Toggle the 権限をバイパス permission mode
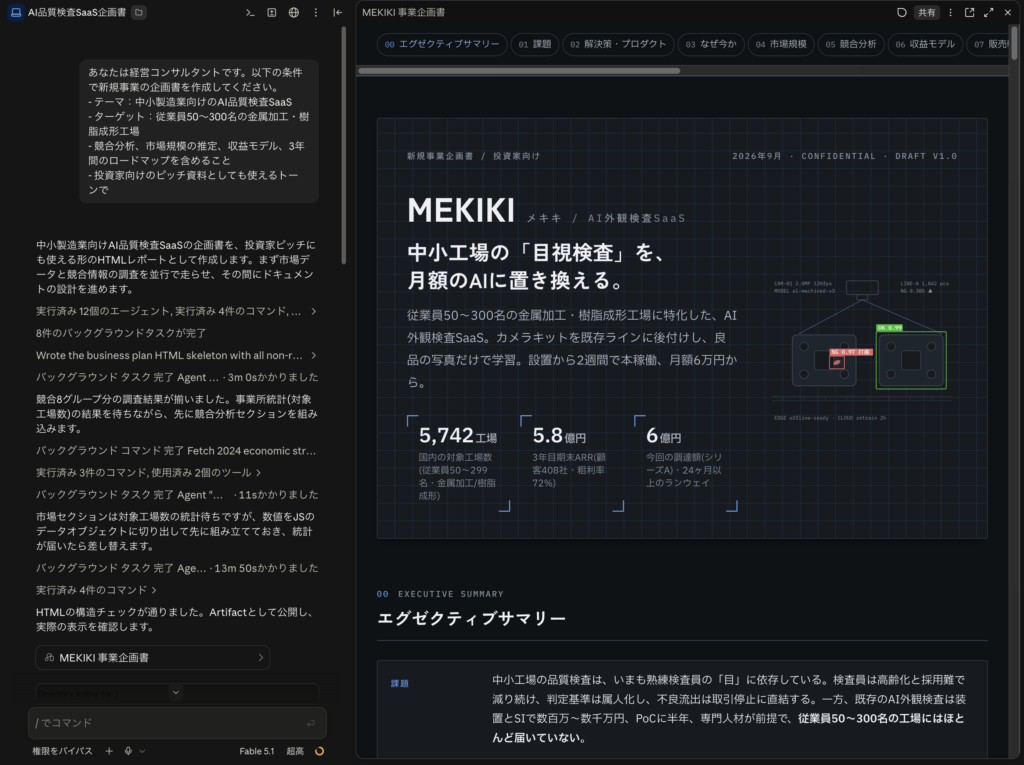Viewport: 1024px width, 765px height. 63,751
